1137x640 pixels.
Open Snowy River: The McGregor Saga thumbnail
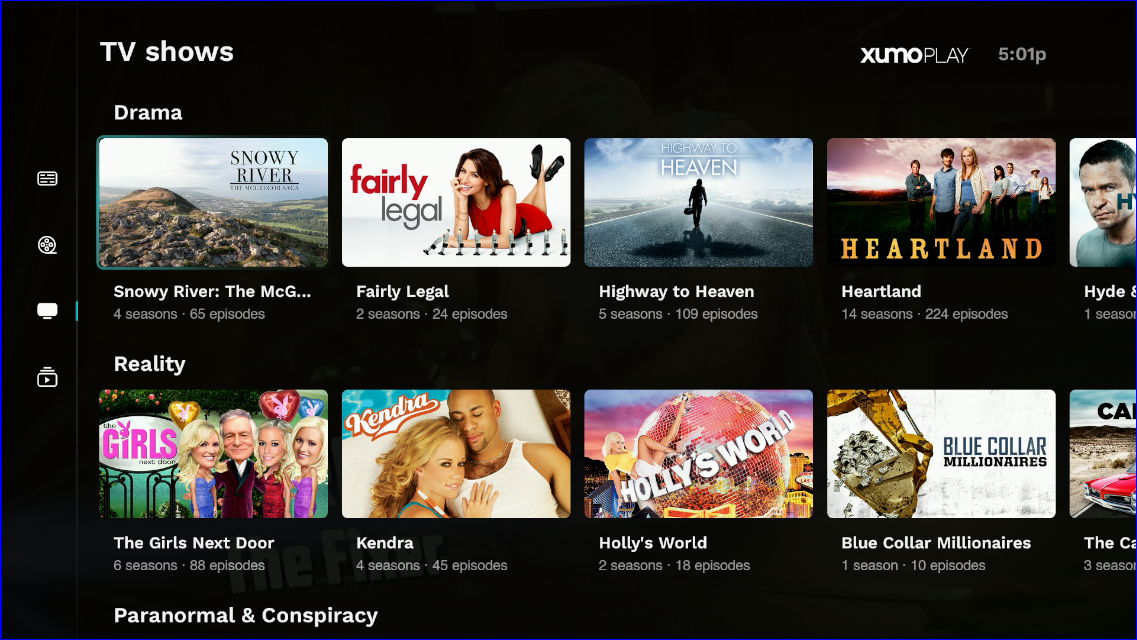click(x=213, y=203)
